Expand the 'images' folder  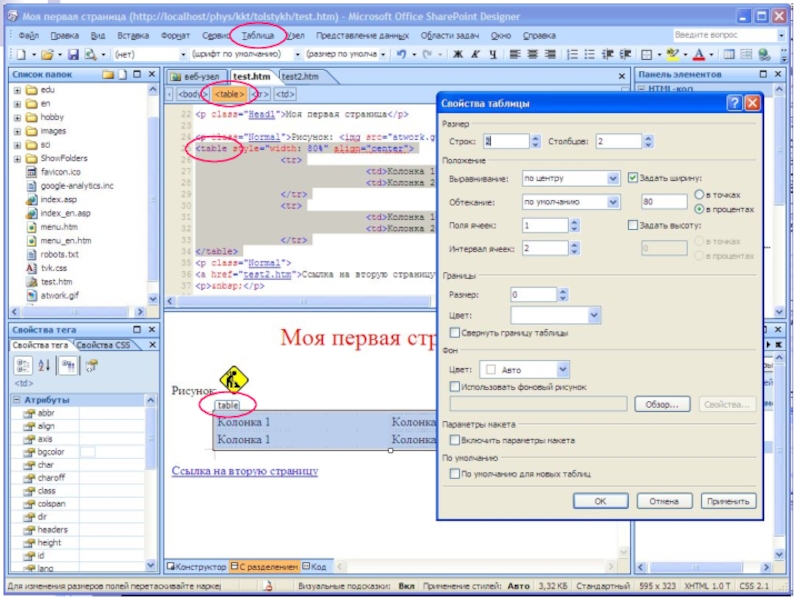(x=17, y=132)
